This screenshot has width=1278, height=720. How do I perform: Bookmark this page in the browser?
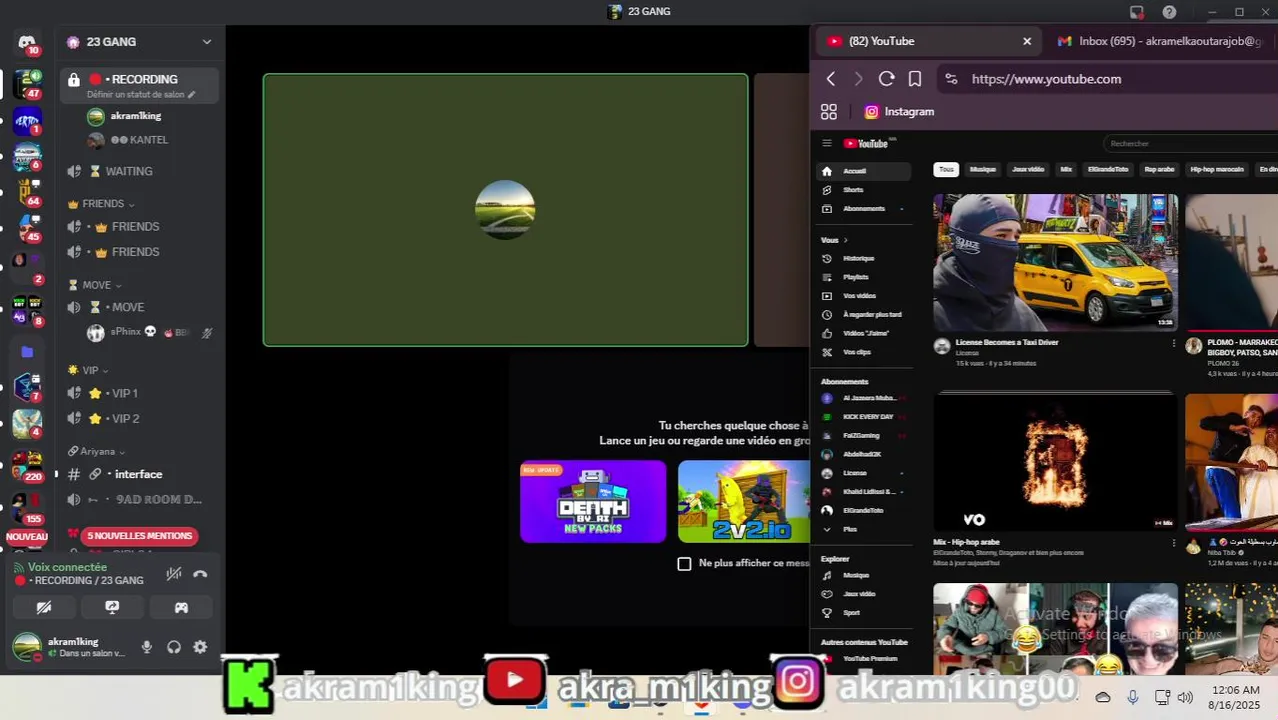click(914, 79)
